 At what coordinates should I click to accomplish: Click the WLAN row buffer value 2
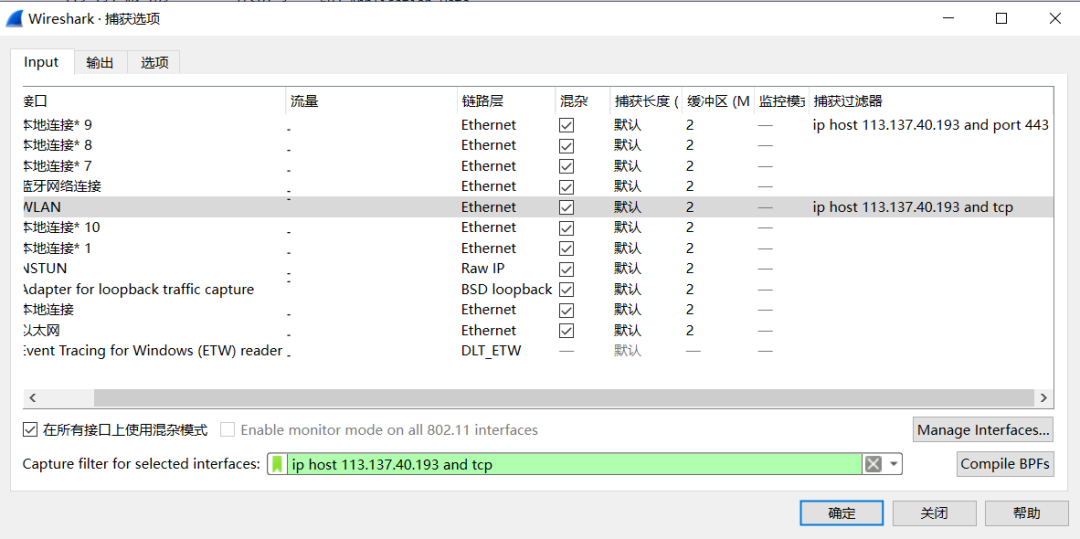click(x=690, y=207)
